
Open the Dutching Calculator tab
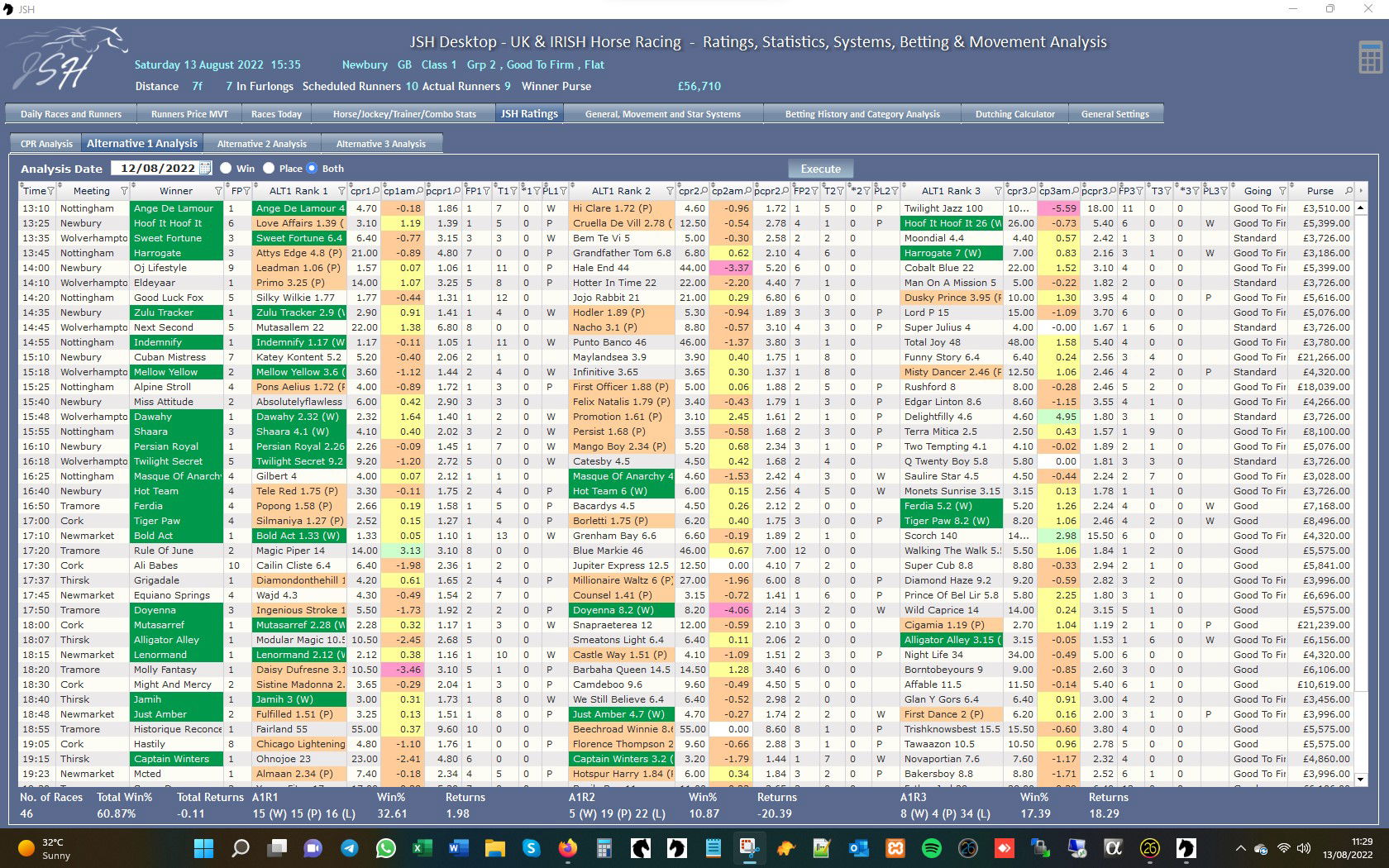pos(1014,114)
